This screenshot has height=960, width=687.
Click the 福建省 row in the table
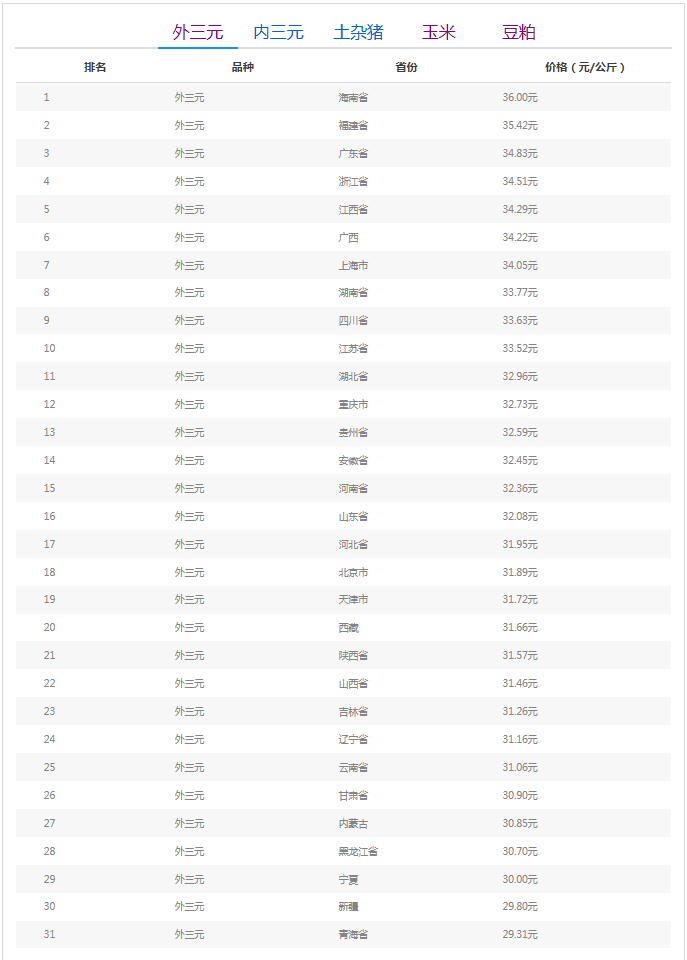click(343, 125)
